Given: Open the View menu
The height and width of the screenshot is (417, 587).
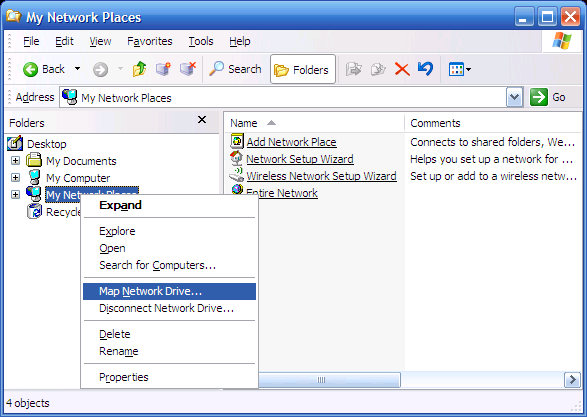Looking at the screenshot, I should pos(100,41).
